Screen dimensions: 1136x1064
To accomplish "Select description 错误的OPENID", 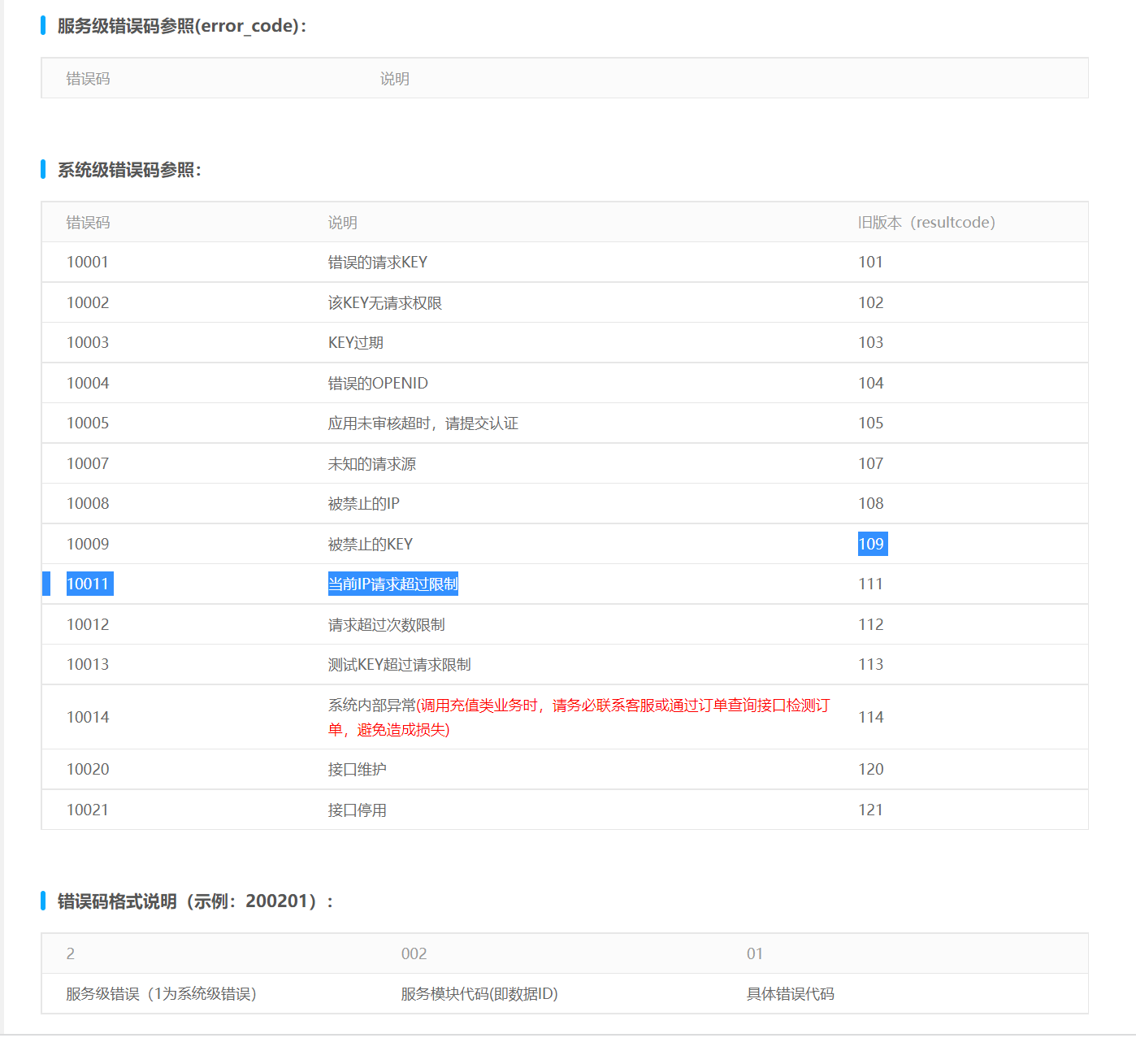I will tap(378, 383).
